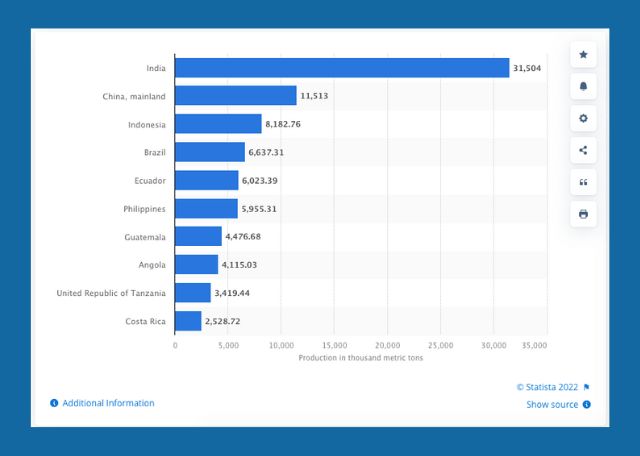The width and height of the screenshot is (640, 456).
Task: Click the value label 11,513
Action: pyautogui.click(x=314, y=96)
